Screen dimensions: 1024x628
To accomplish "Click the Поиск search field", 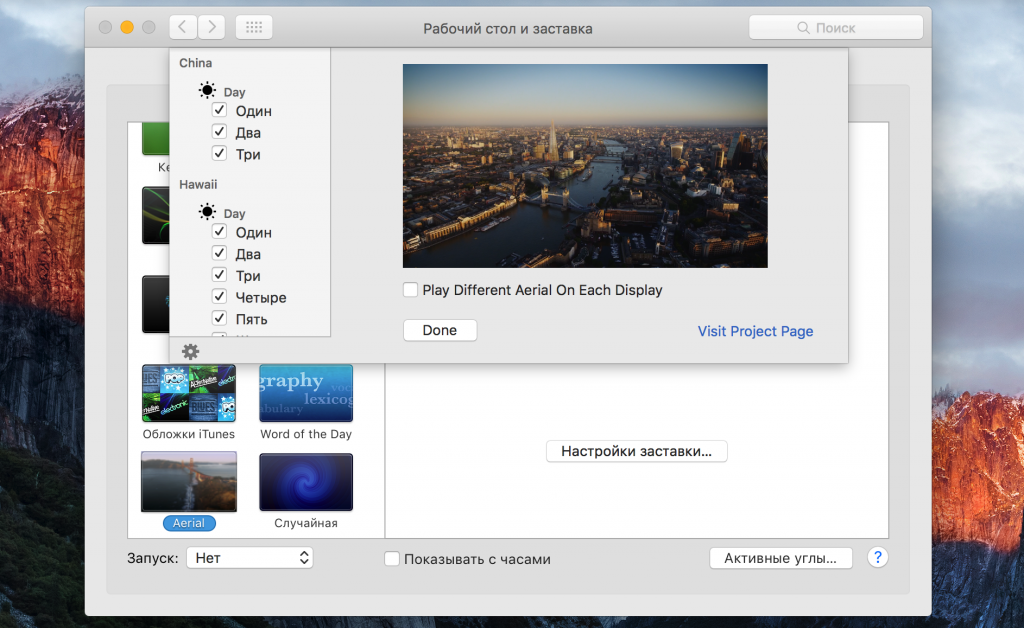I will 835,28.
